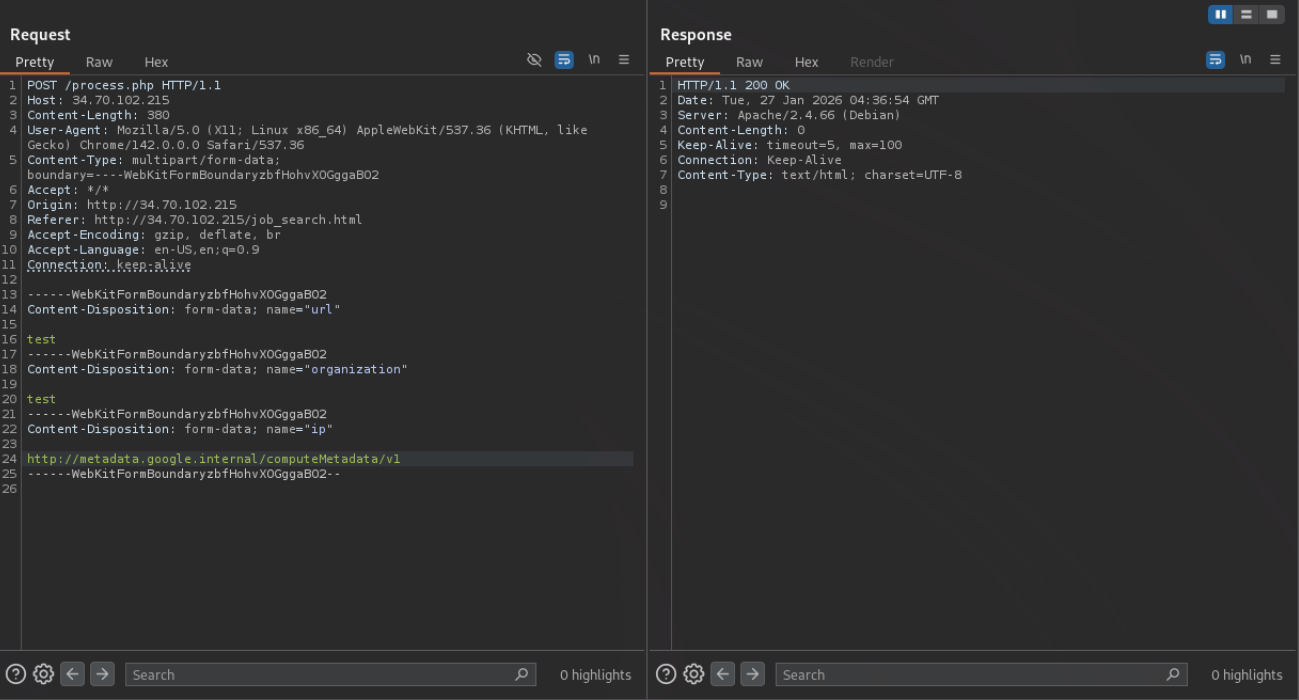Image resolution: width=1299 pixels, height=700 pixels.
Task: Switch to side-by-side layout view
Action: click(1220, 14)
